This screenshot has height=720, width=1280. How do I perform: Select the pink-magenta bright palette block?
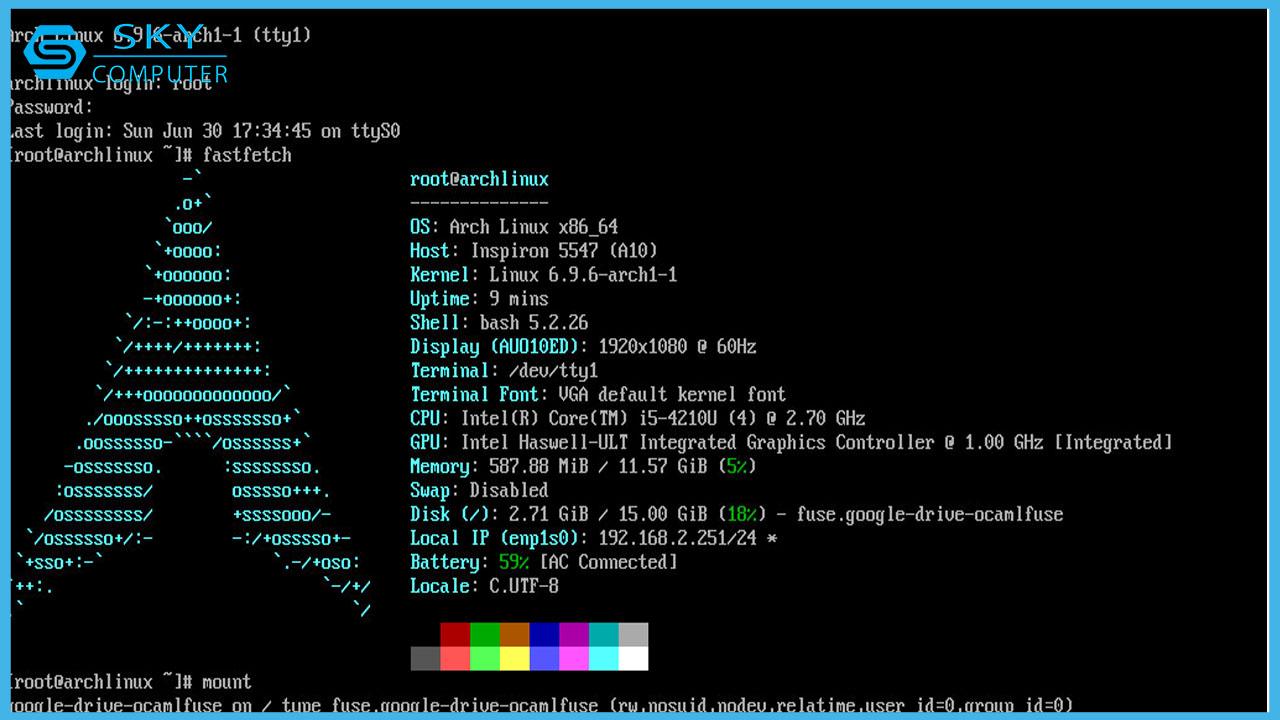[x=574, y=659]
